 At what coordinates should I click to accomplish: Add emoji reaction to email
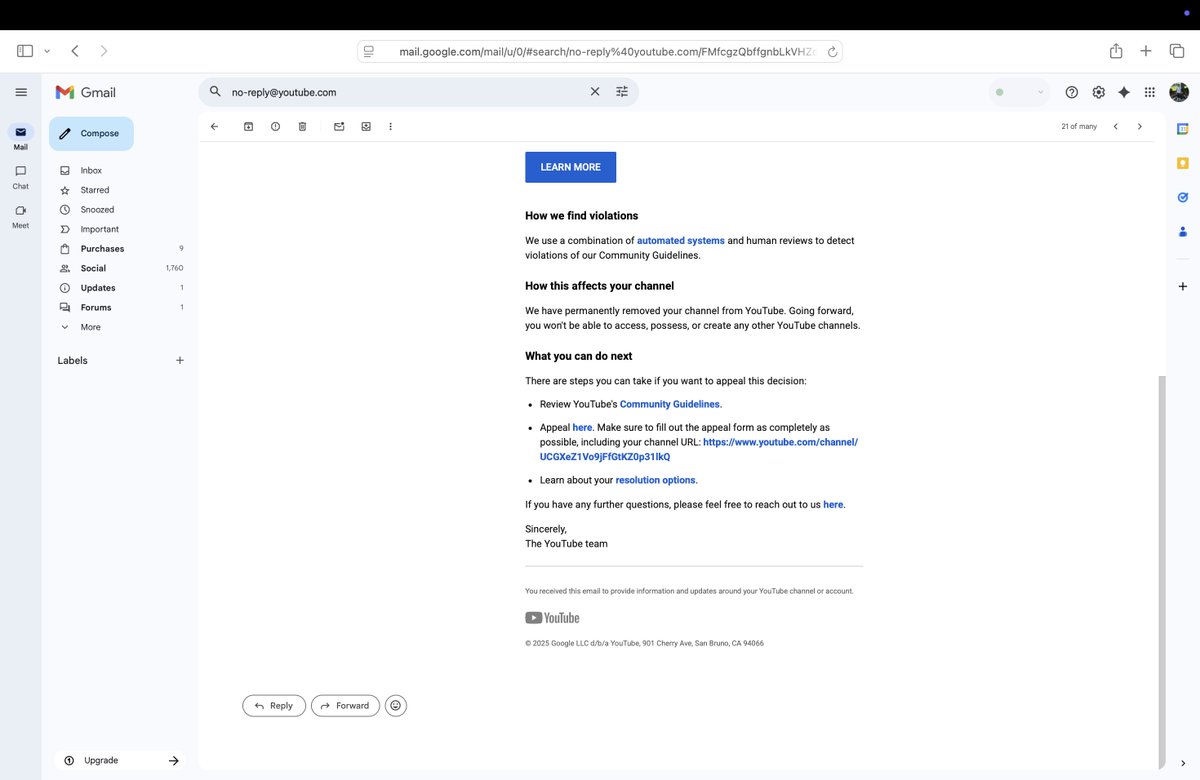pyautogui.click(x=396, y=706)
